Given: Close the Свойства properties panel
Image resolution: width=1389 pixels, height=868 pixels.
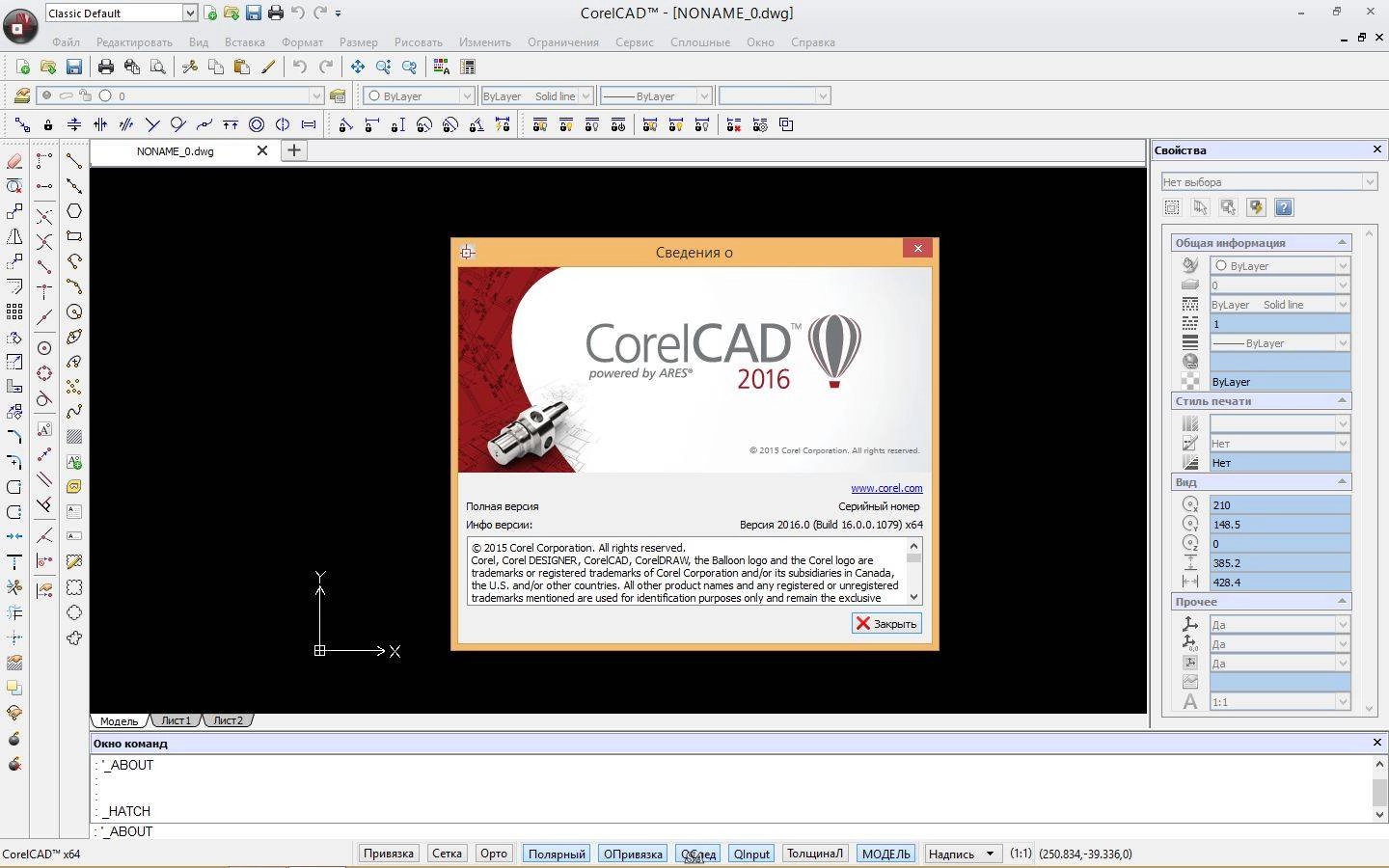Looking at the screenshot, I should pos(1377,149).
